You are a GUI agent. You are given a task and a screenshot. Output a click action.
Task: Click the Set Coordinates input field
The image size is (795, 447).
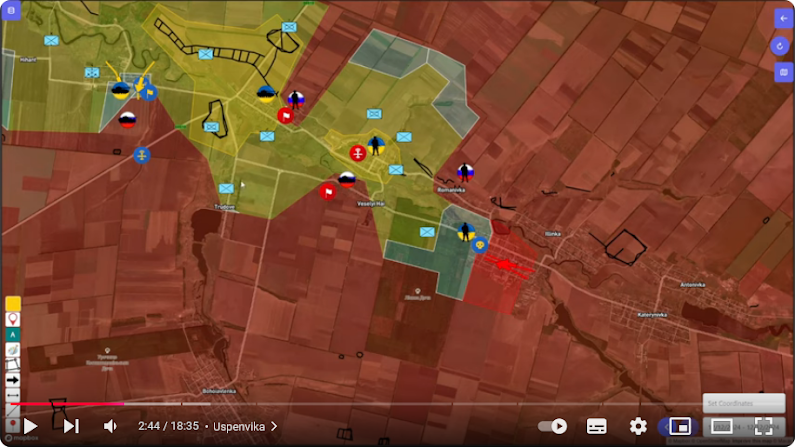[744, 403]
